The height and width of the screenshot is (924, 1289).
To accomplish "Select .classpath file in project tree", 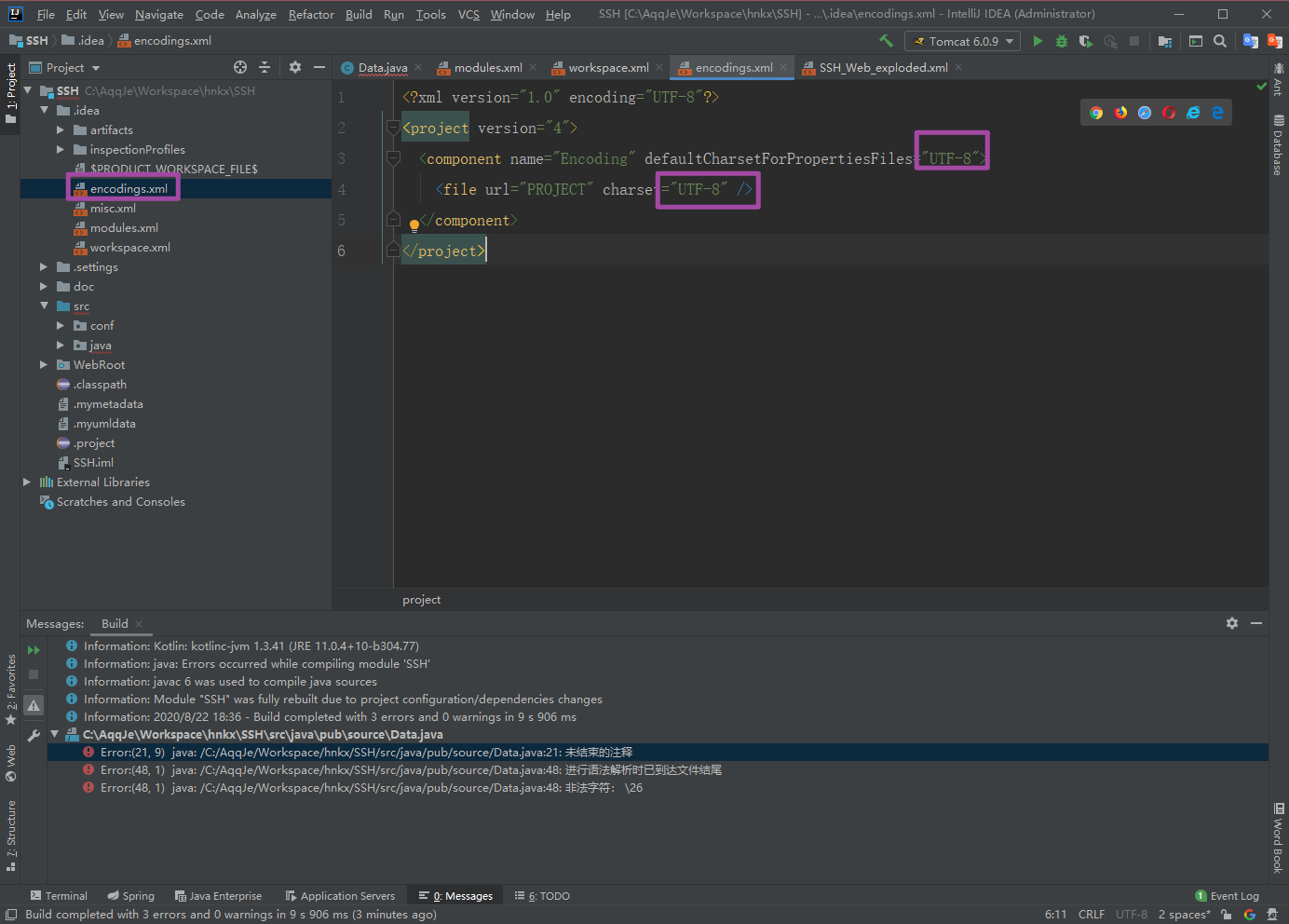I will pos(100,384).
